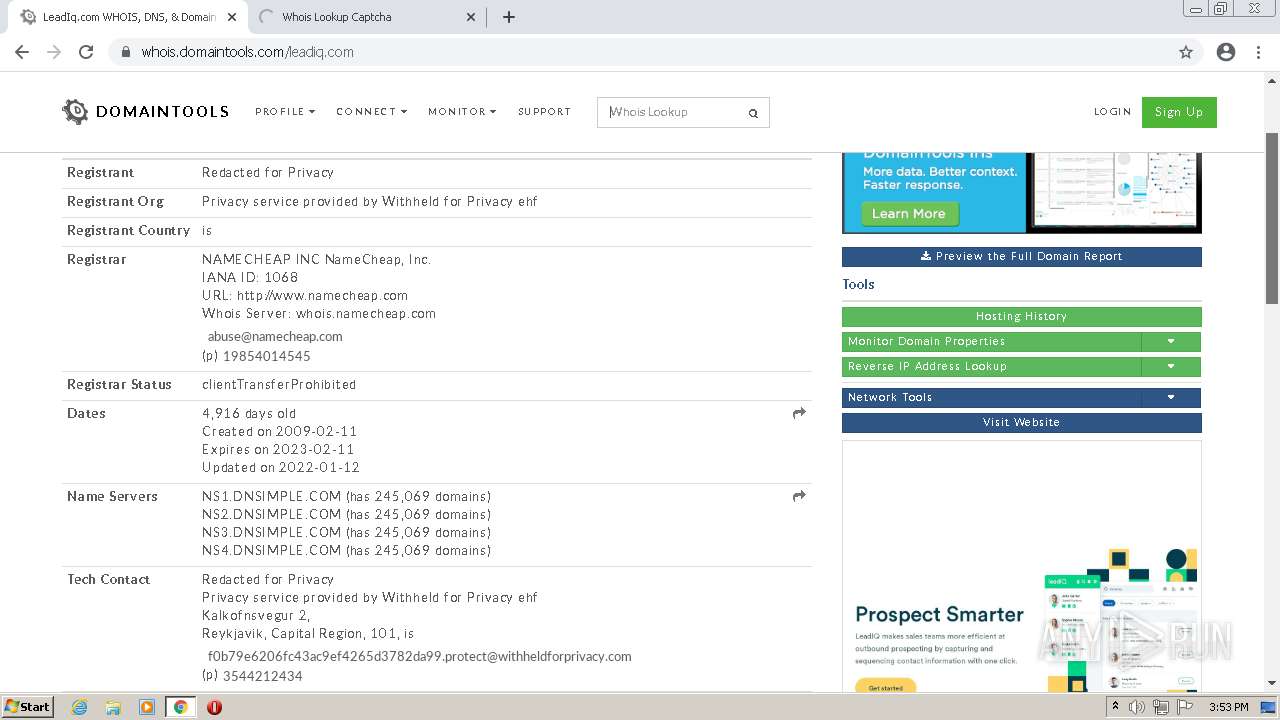Click the browser address bar URL
The image size is (1280, 720).
pyautogui.click(x=247, y=52)
